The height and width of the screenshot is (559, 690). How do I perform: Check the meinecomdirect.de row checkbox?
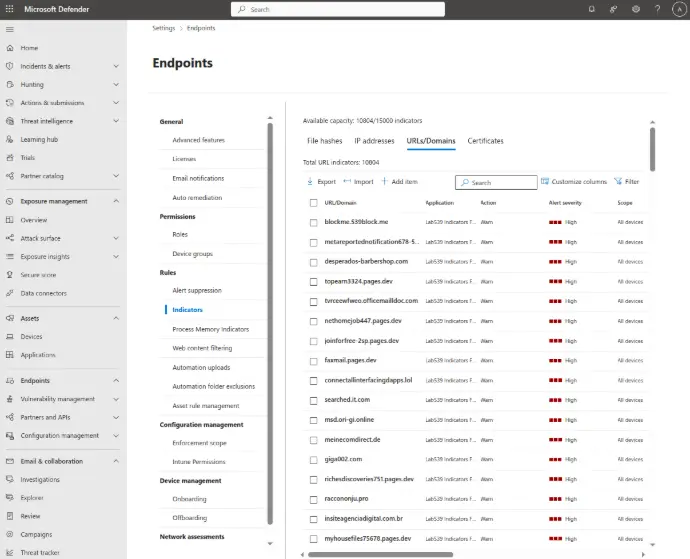pyautogui.click(x=313, y=440)
